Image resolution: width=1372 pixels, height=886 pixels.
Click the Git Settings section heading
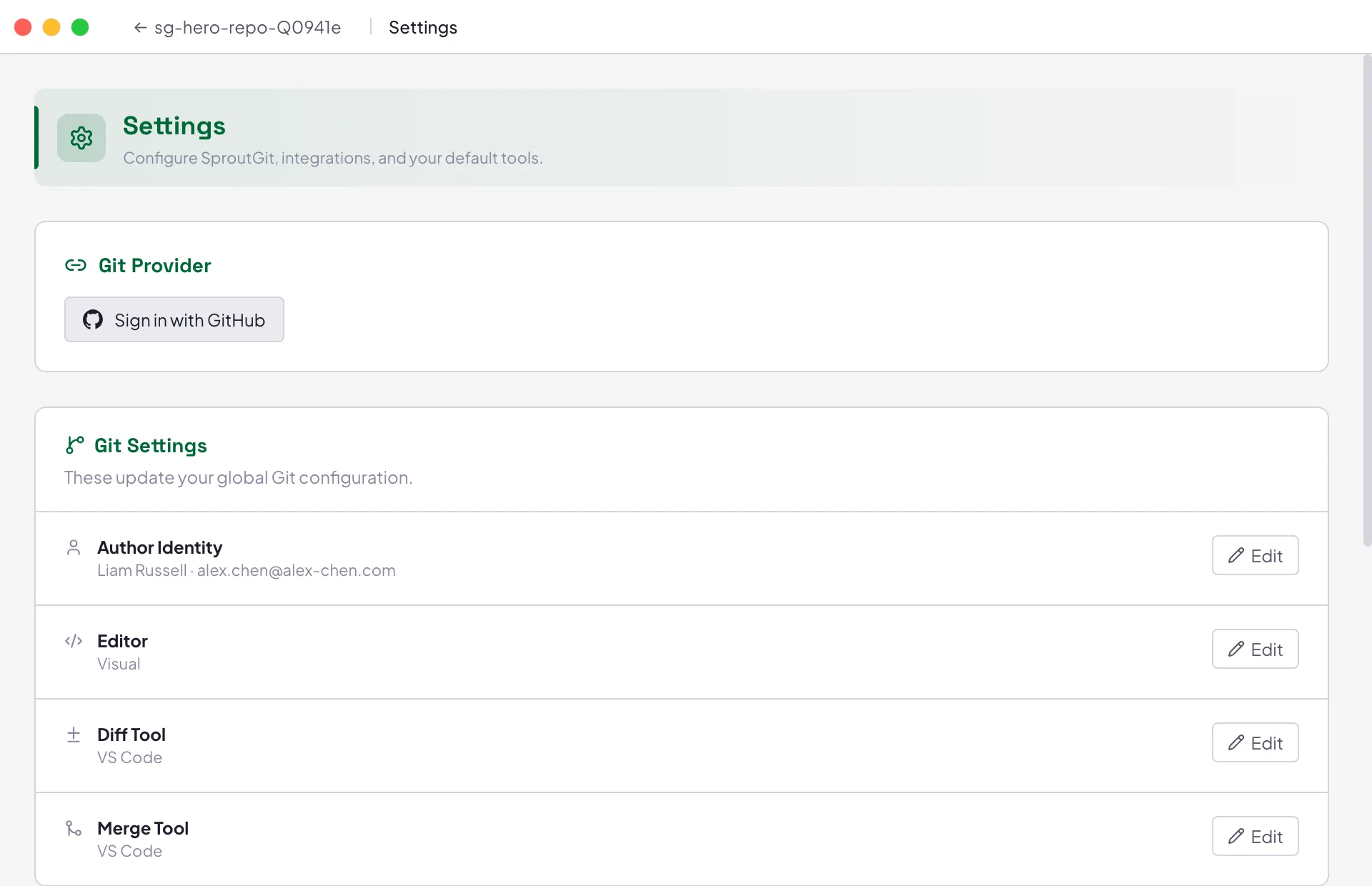pos(151,446)
